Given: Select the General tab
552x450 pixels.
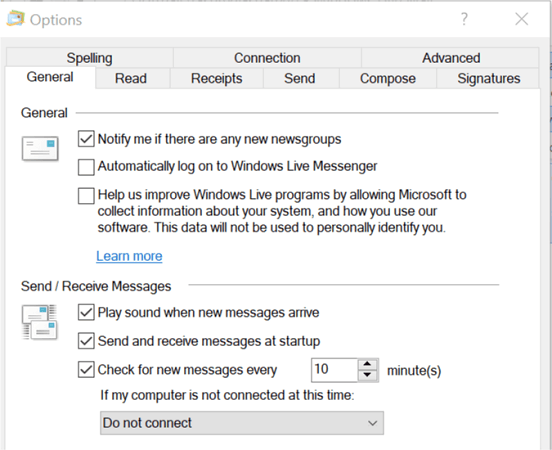Looking at the screenshot, I should [x=50, y=77].
